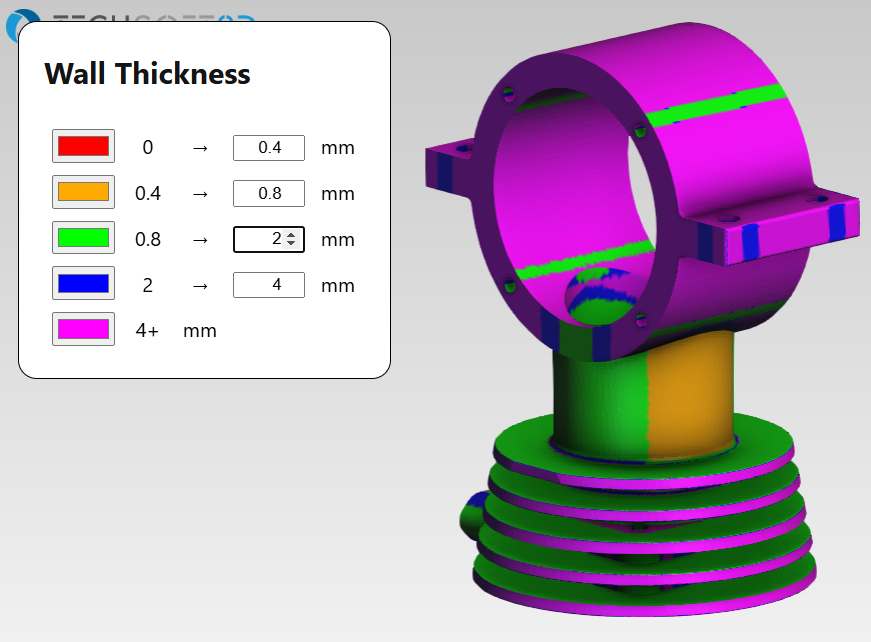The height and width of the screenshot is (642, 871).
Task: Click the left mounting flange of the model
Action: [x=450, y=166]
